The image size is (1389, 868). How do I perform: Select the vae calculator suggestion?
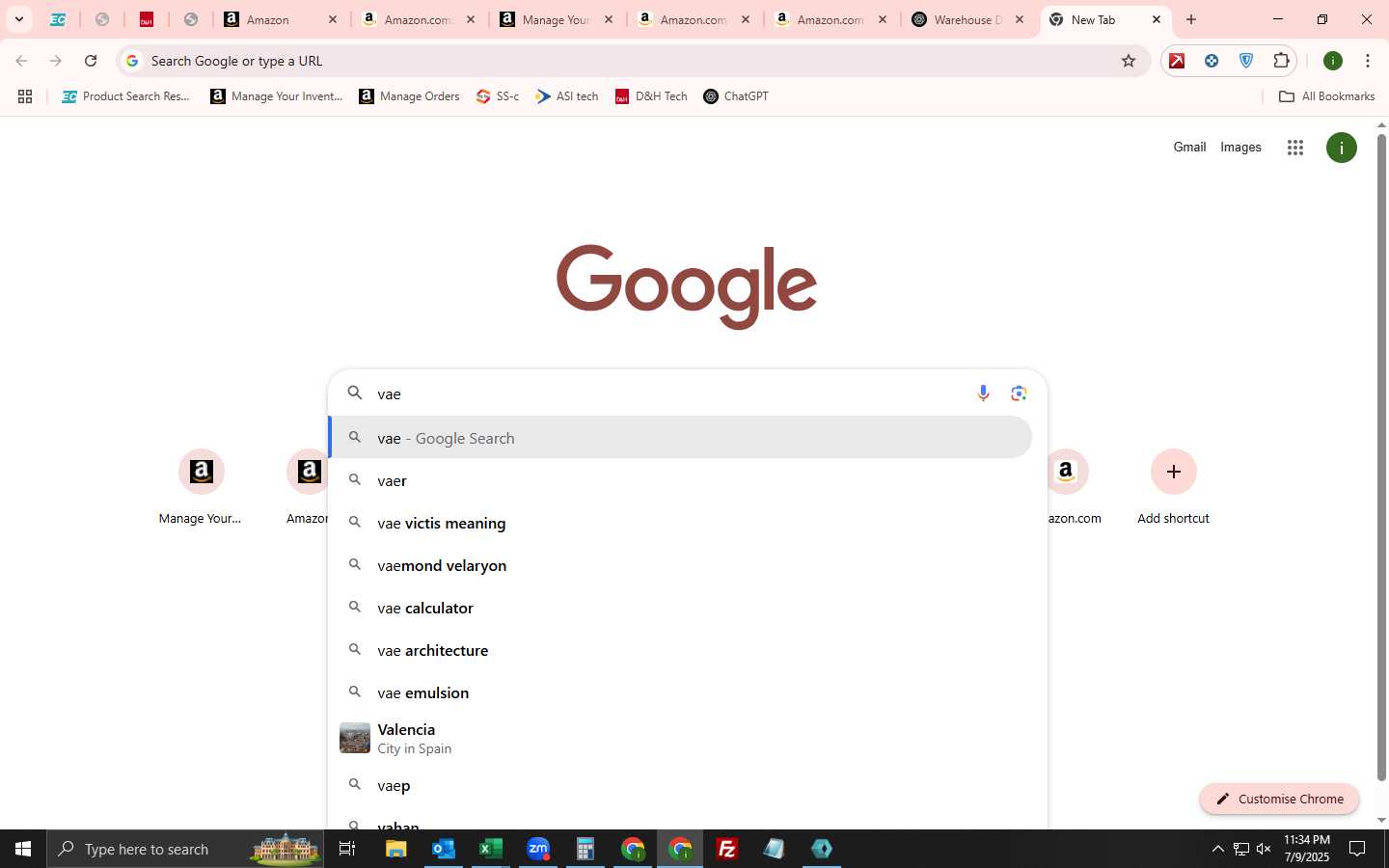point(680,608)
